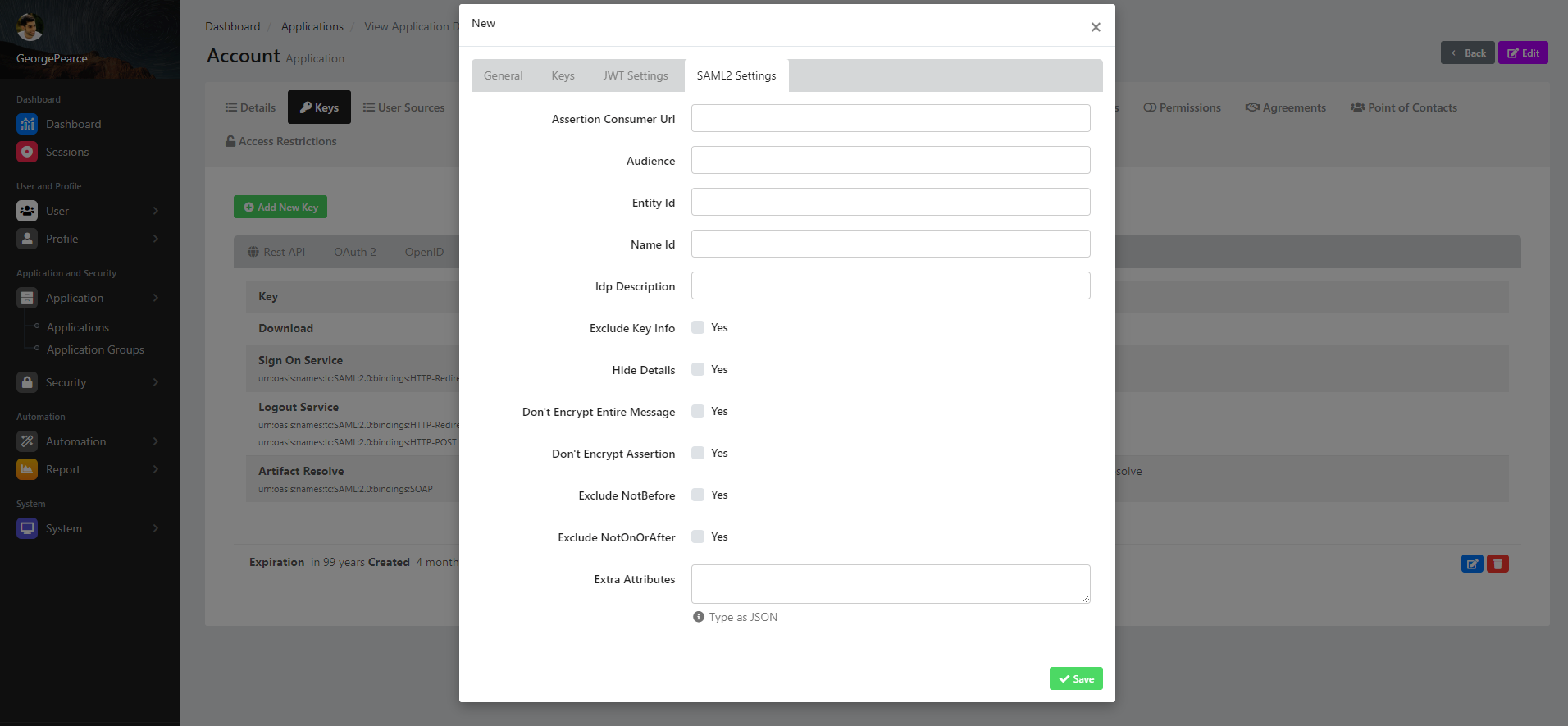Click the red delete key icon
The height and width of the screenshot is (726, 1568).
pos(1497,564)
